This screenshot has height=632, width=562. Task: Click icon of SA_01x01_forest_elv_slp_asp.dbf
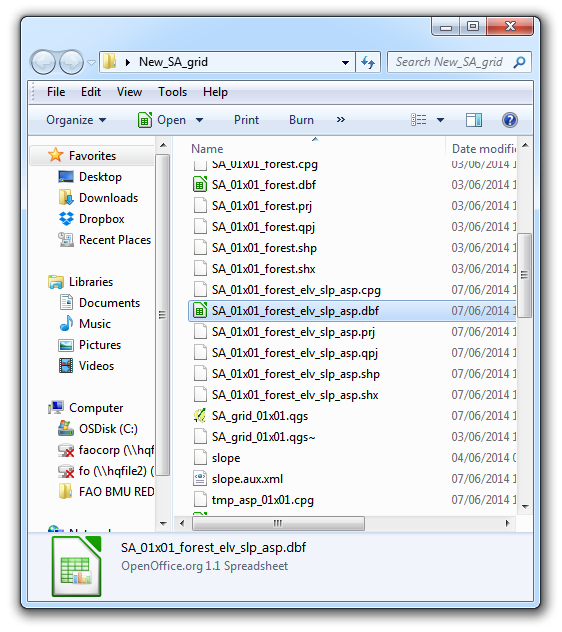[x=200, y=311]
